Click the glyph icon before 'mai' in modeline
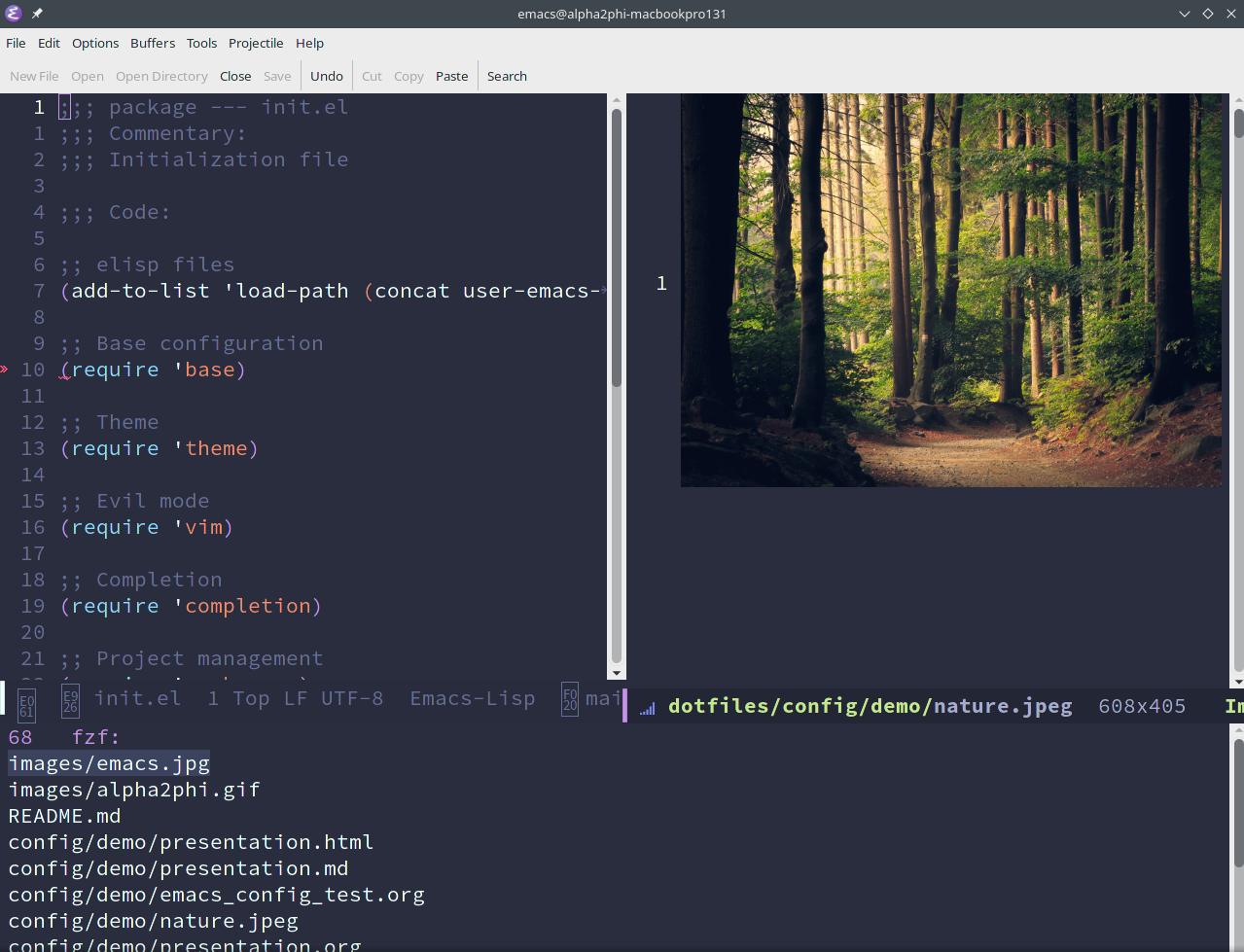 pos(570,700)
